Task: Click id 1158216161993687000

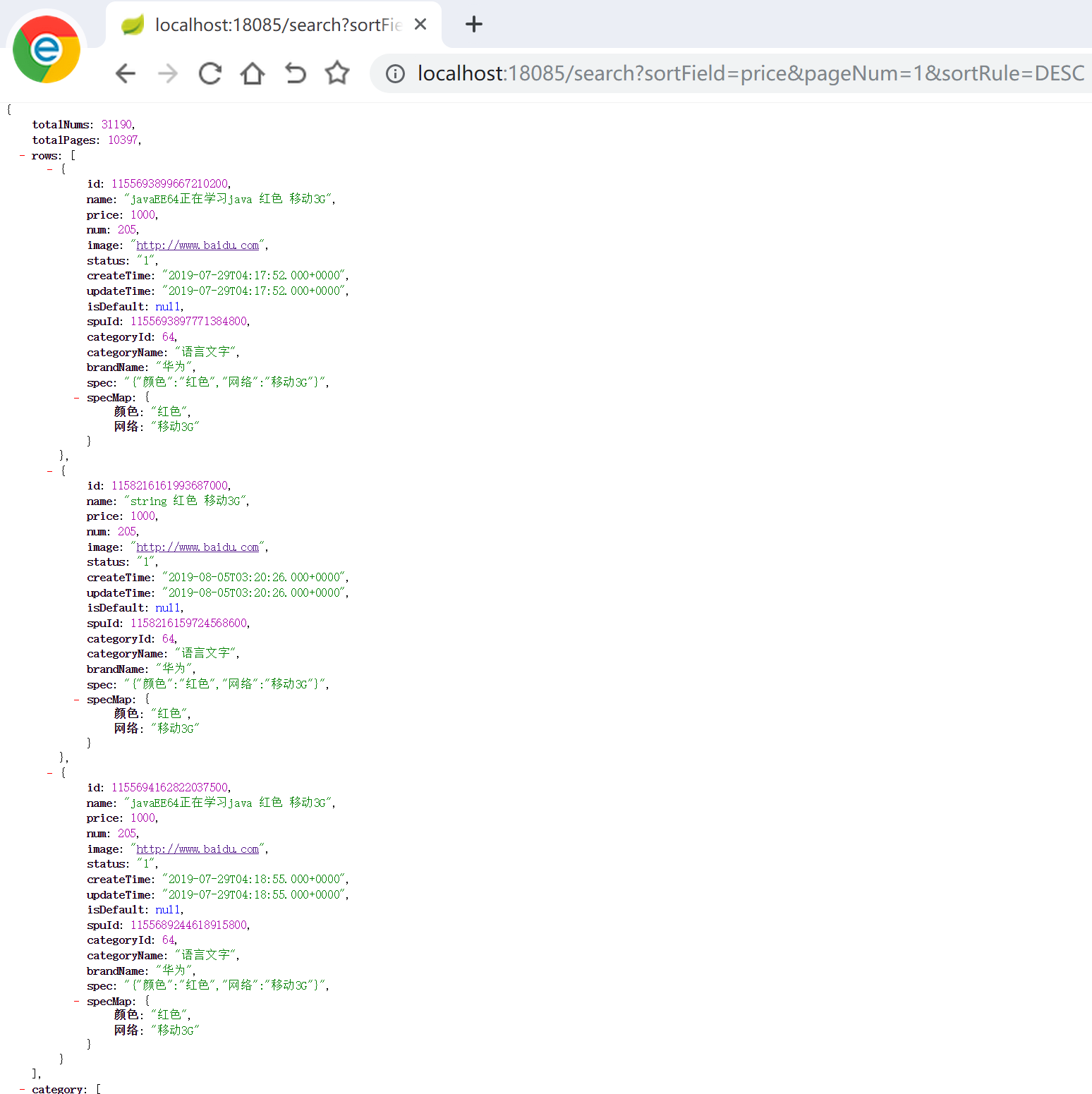Action: [169, 486]
